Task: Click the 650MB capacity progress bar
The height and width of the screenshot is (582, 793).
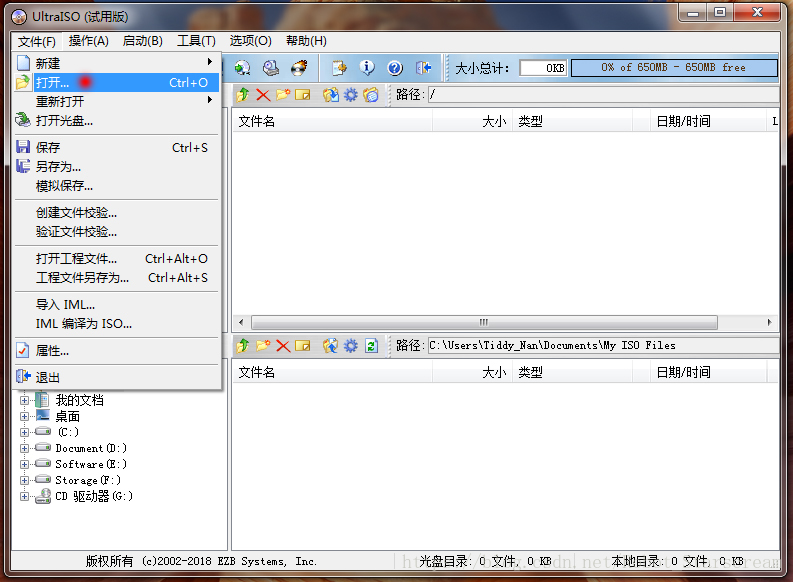Action: pyautogui.click(x=674, y=68)
